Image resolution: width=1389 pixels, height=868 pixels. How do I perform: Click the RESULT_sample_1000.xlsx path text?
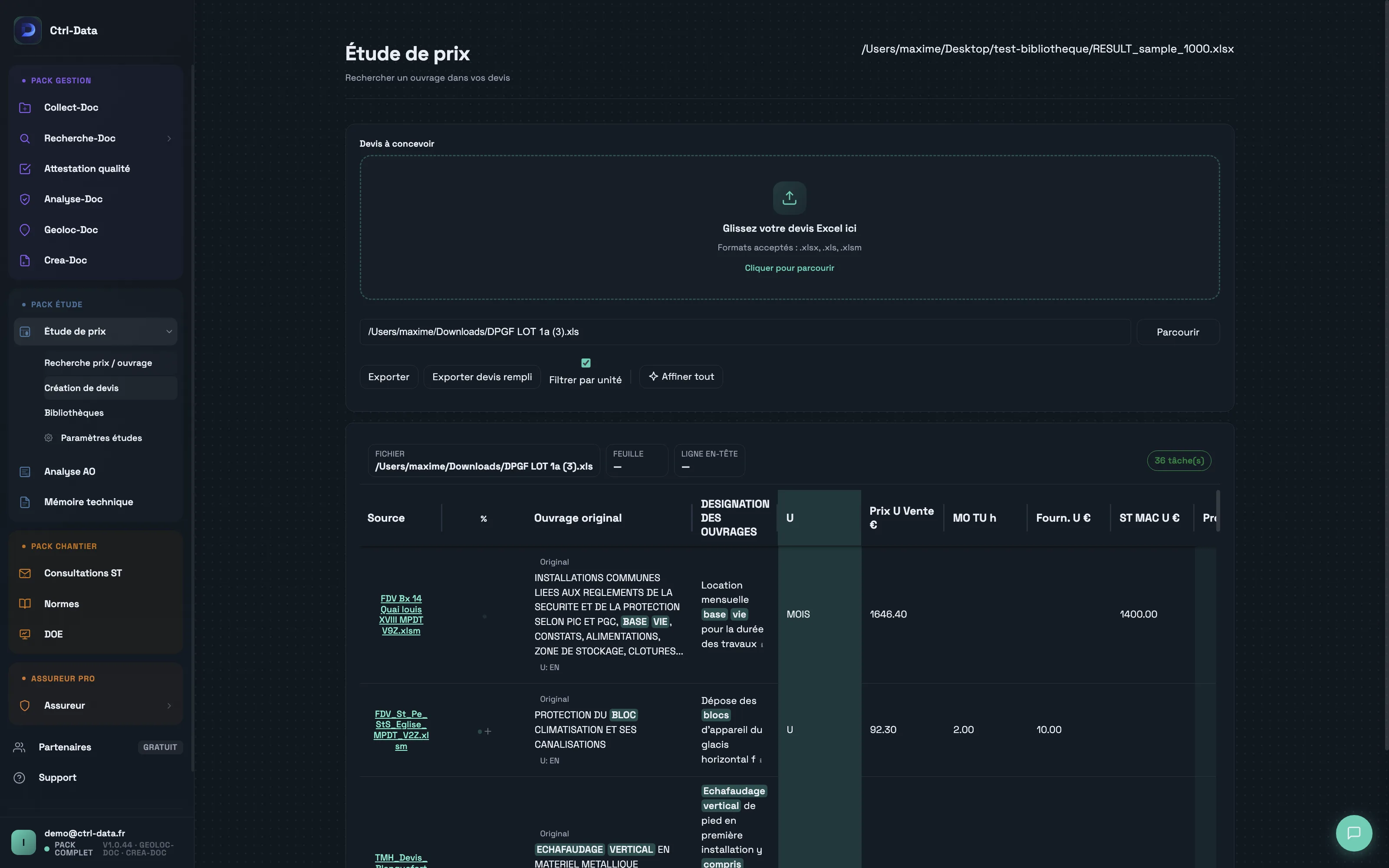(x=1047, y=49)
